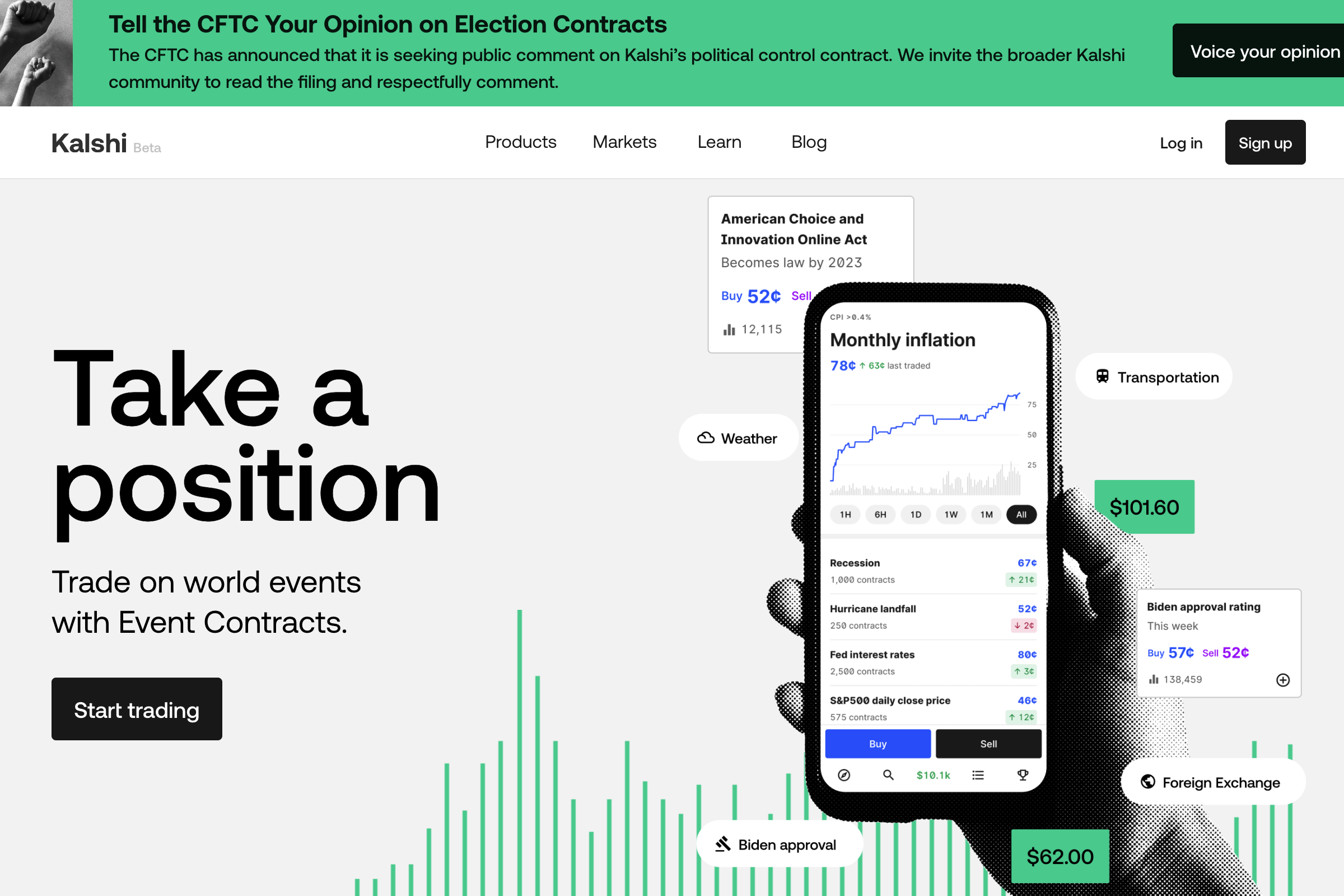Expand the Markets navigation menu
This screenshot has width=1344, height=896.
click(x=624, y=142)
